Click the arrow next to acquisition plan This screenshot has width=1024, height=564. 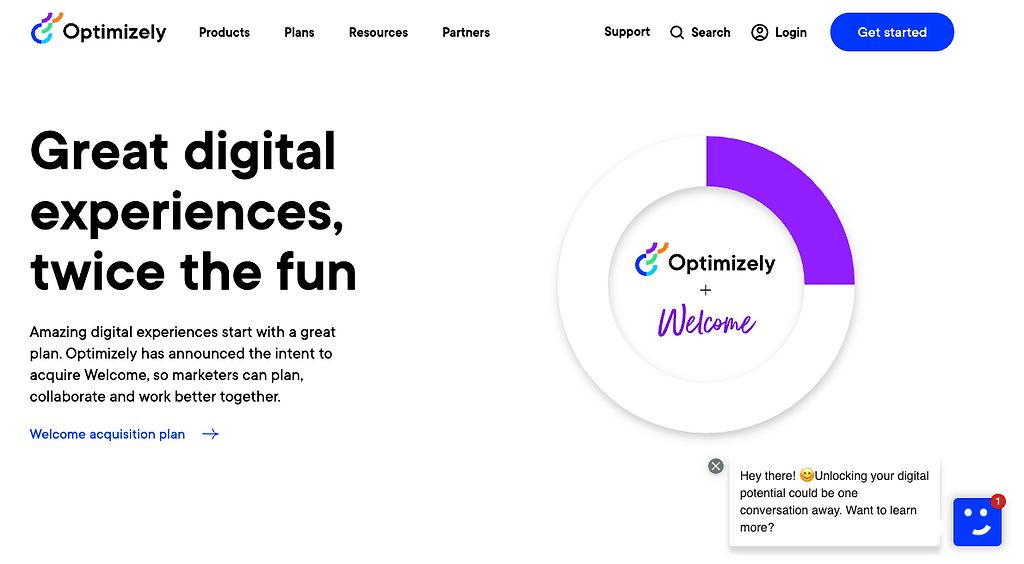click(210, 434)
